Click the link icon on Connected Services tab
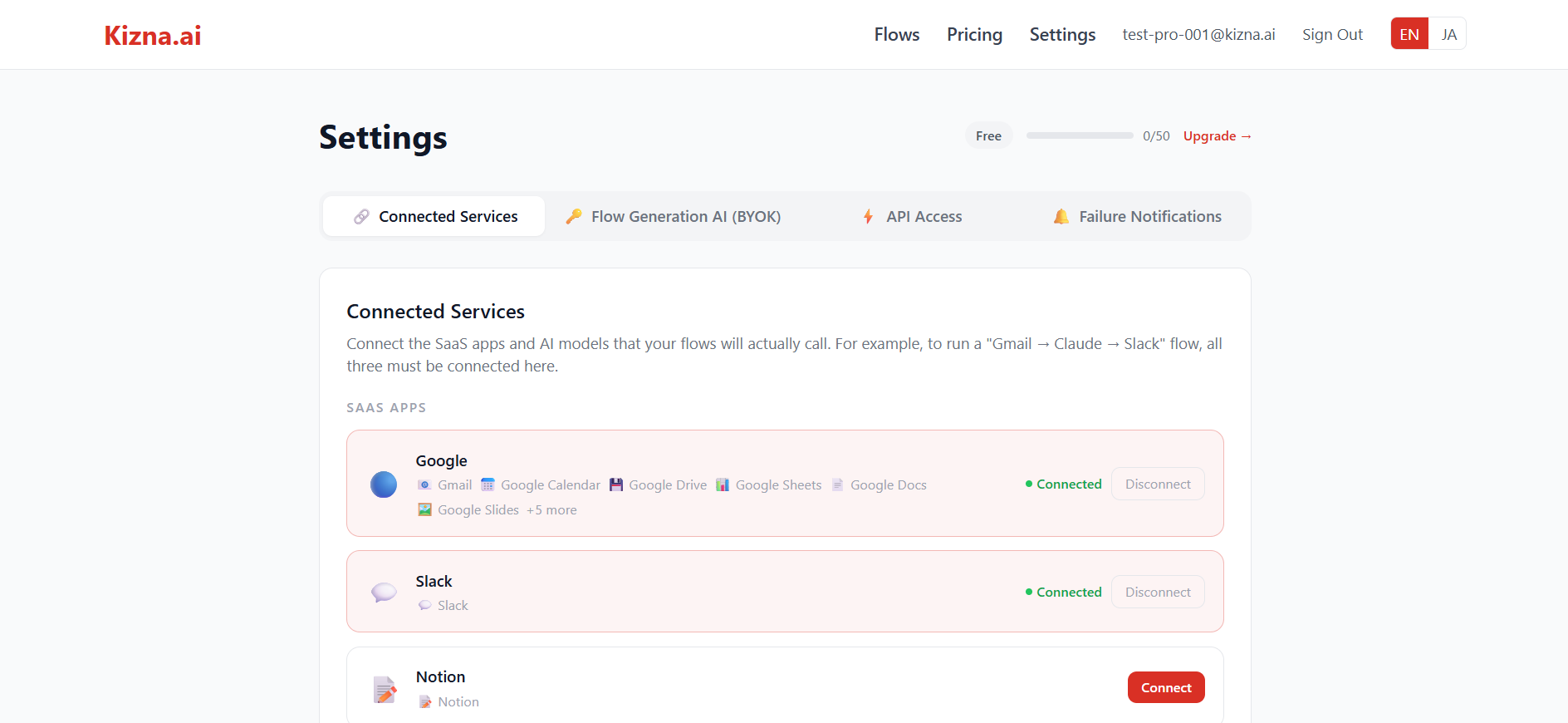Screen dimensions: 1568x723 tap(361, 216)
